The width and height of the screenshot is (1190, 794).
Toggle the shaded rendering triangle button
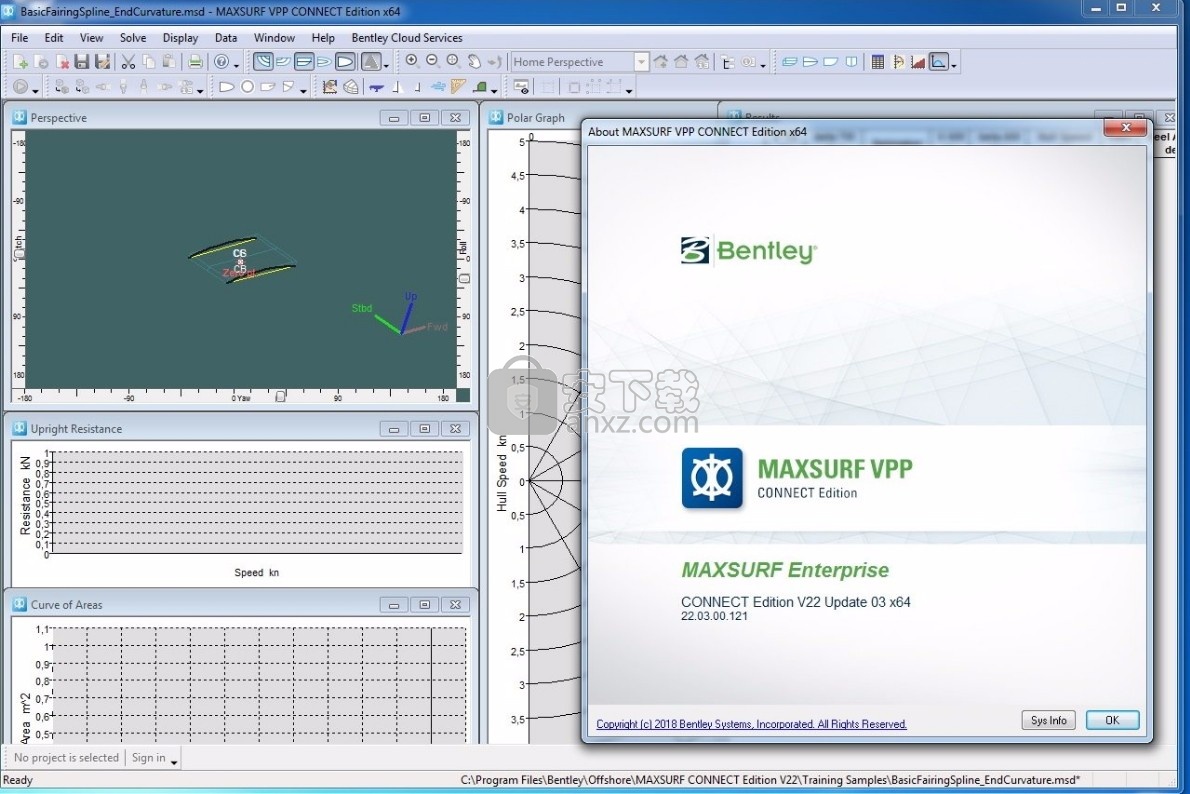click(x=370, y=62)
